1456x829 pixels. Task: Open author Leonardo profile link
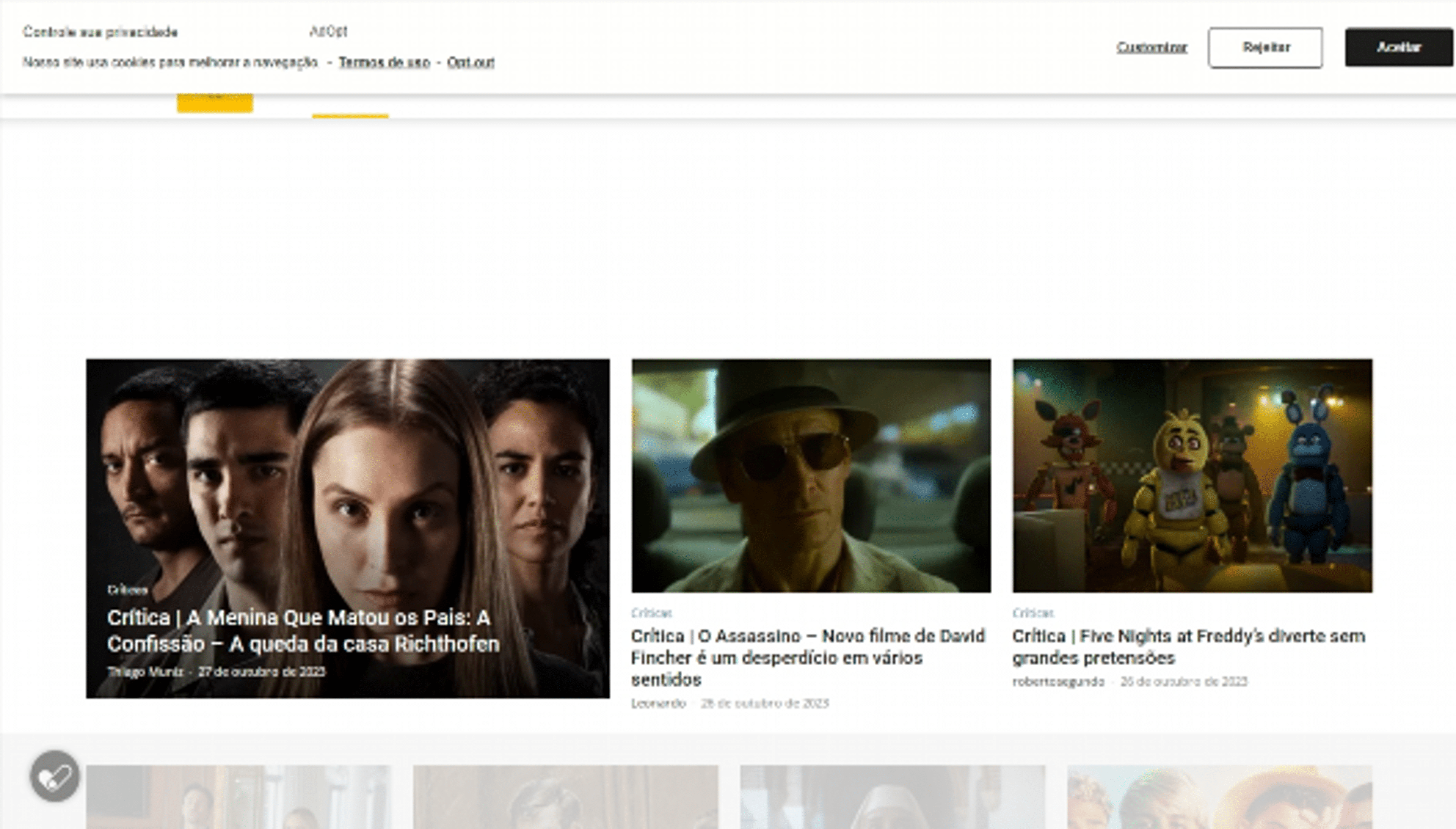click(x=658, y=703)
